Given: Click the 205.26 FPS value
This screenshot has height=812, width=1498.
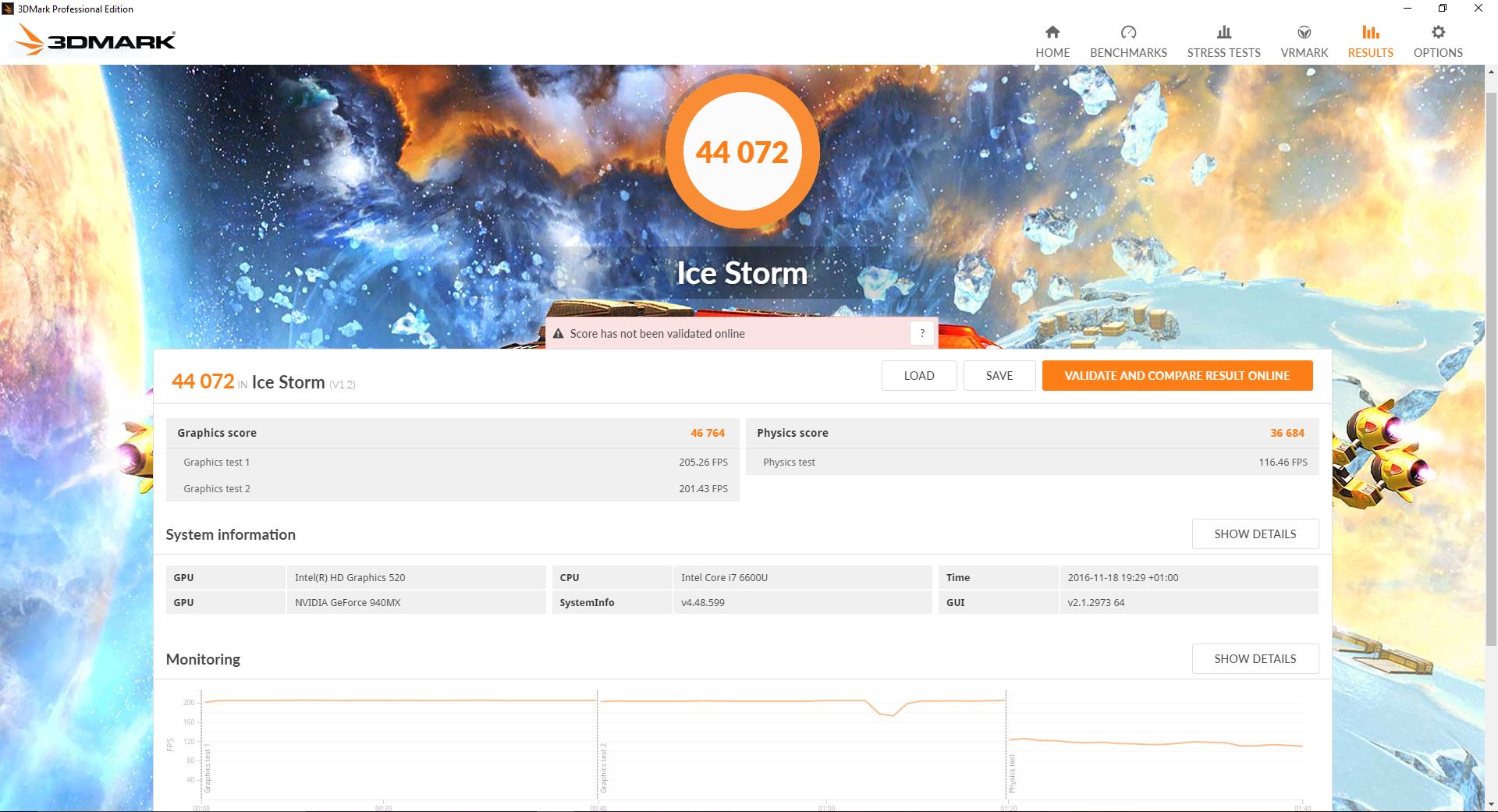Looking at the screenshot, I should pyautogui.click(x=703, y=463).
